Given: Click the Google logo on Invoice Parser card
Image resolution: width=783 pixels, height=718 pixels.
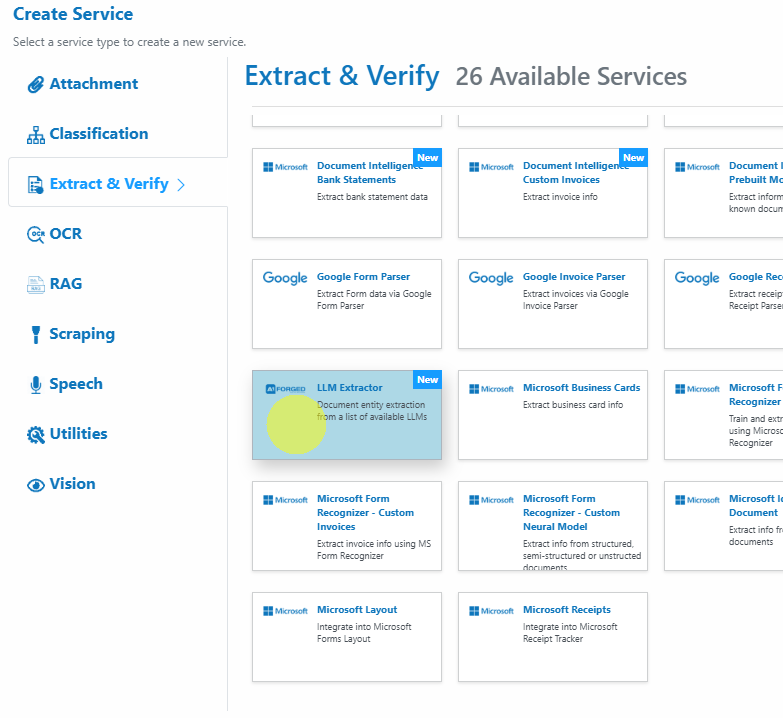Looking at the screenshot, I should [491, 278].
